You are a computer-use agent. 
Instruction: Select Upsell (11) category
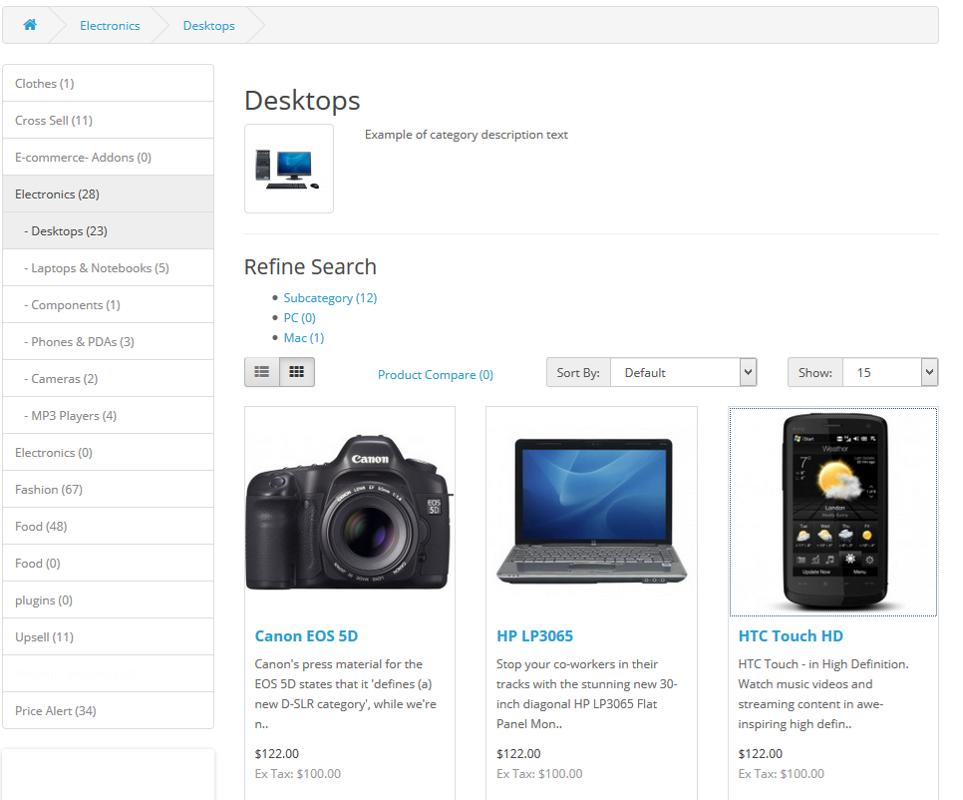point(108,637)
